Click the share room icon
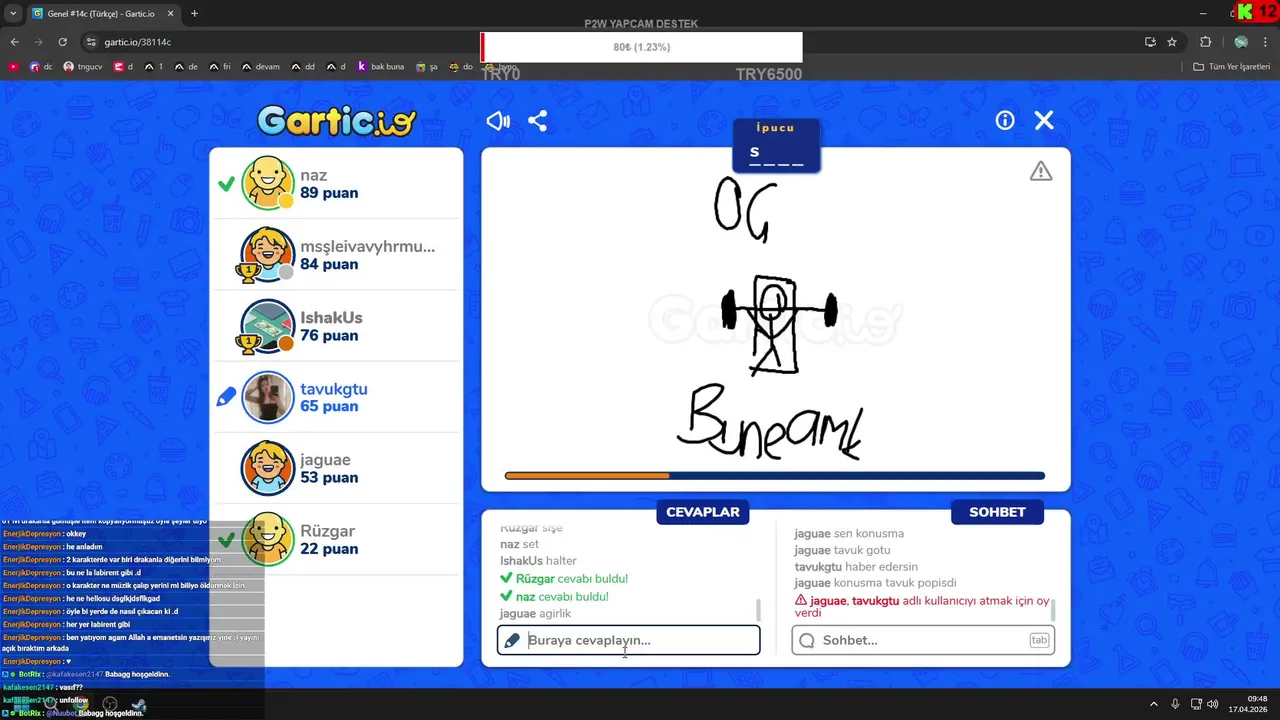This screenshot has width=1280, height=720. [537, 121]
